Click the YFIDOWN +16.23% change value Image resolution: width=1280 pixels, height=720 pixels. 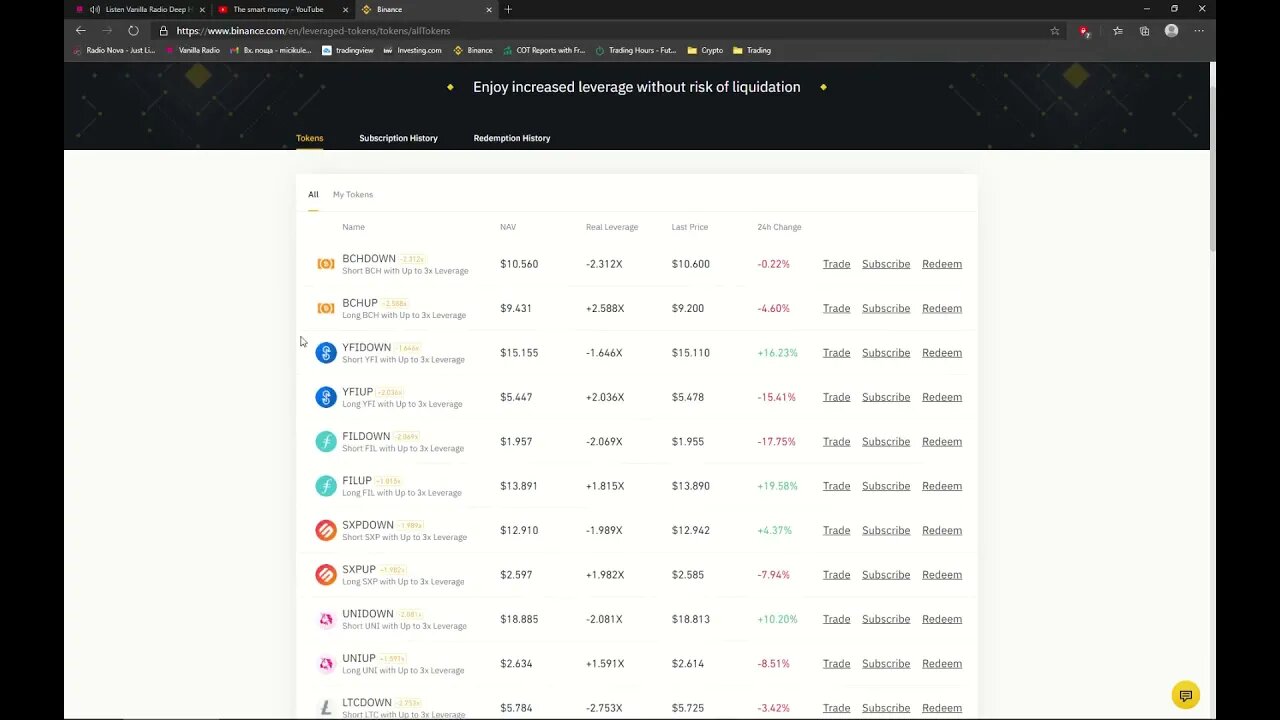(777, 353)
